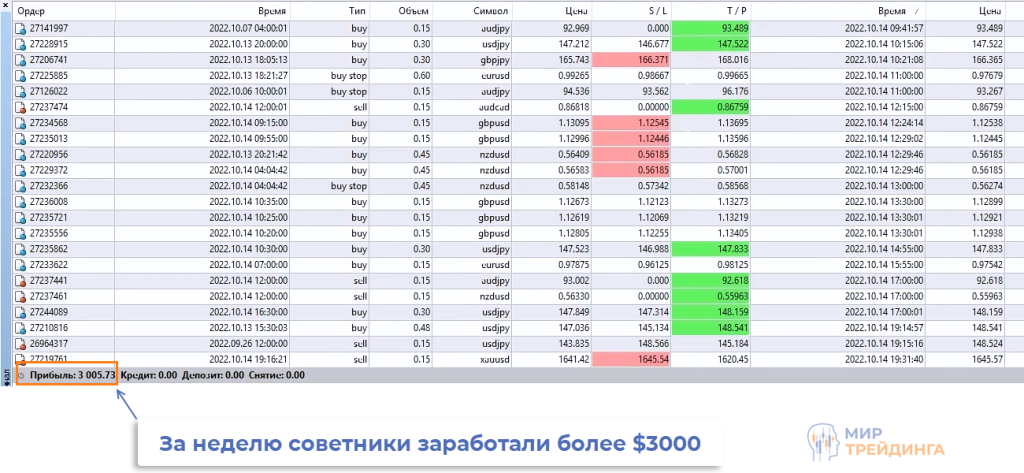Close the terminal panel with the X
The image size is (1024, 473).
pos(6,7)
